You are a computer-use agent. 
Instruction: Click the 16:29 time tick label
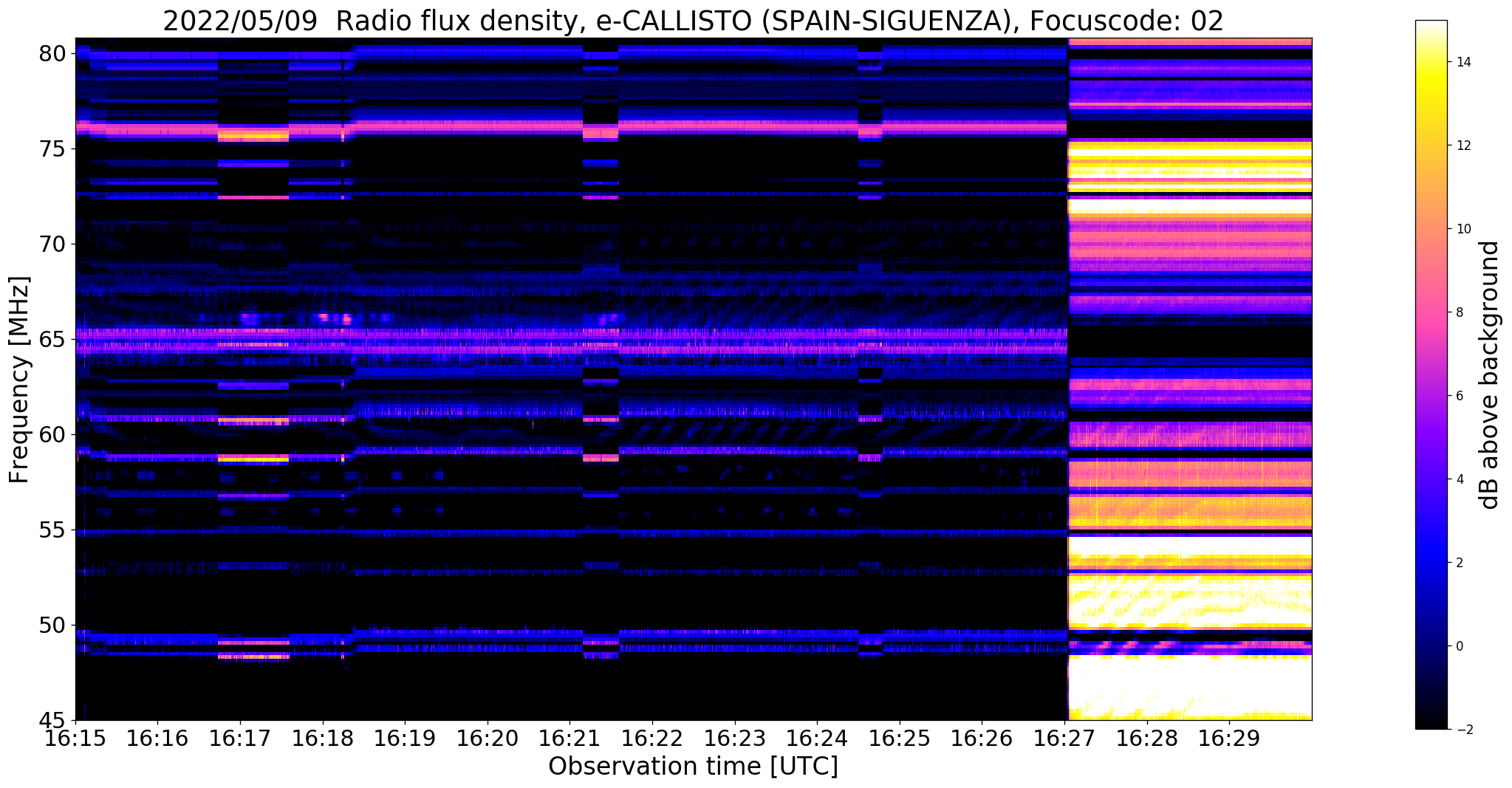1229,739
